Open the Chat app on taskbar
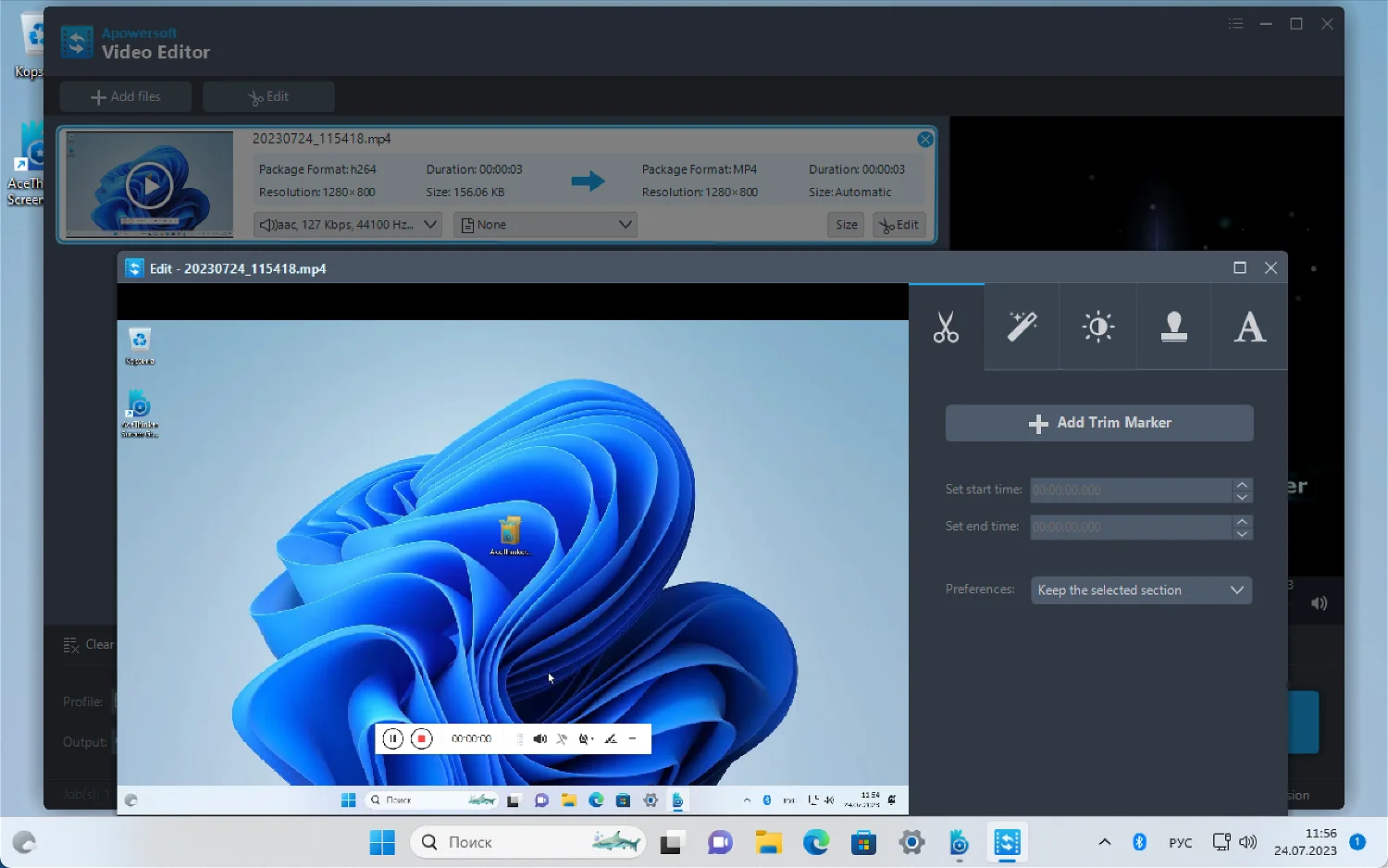This screenshot has height=868, width=1388. (720, 842)
